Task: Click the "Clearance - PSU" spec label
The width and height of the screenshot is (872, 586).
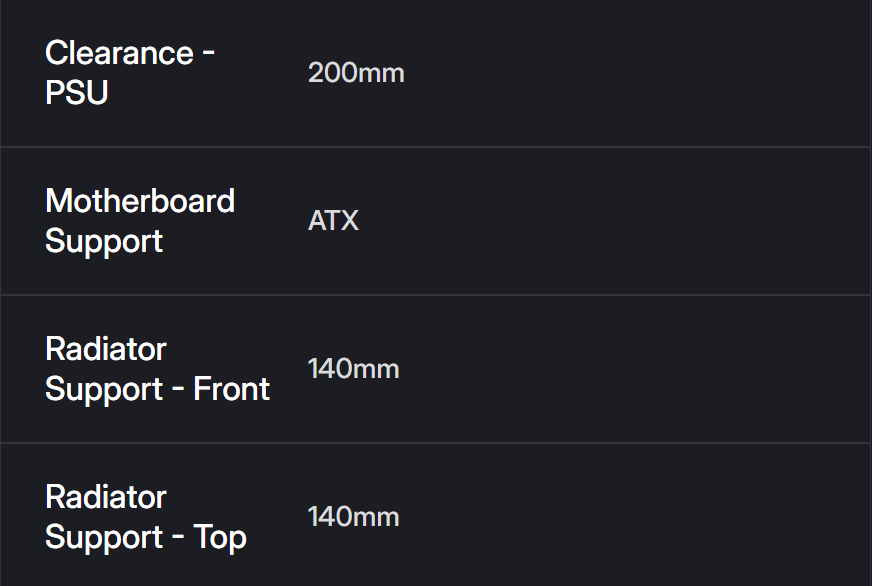Action: tap(130, 72)
